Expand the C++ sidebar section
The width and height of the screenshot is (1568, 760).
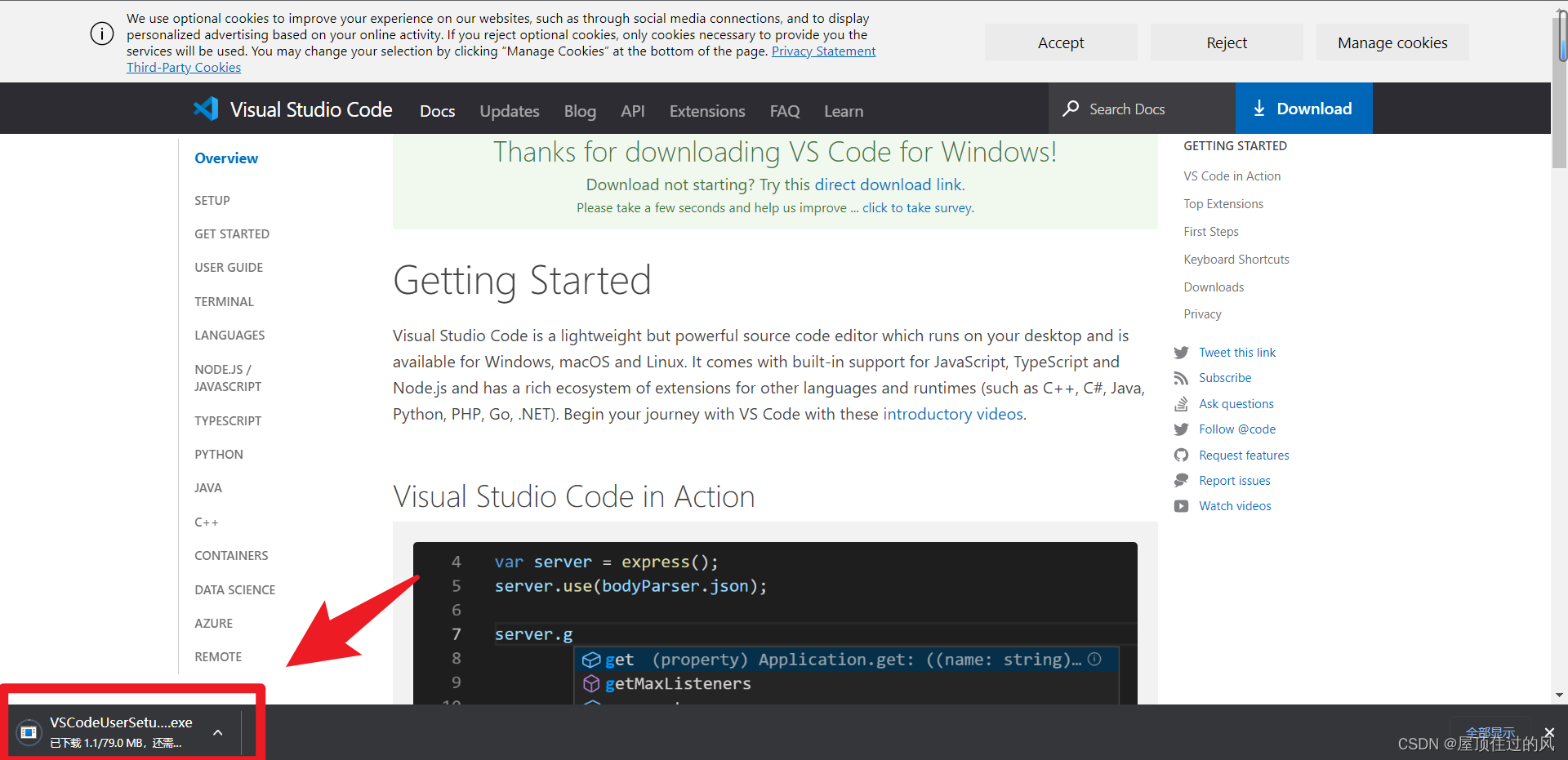click(x=207, y=522)
